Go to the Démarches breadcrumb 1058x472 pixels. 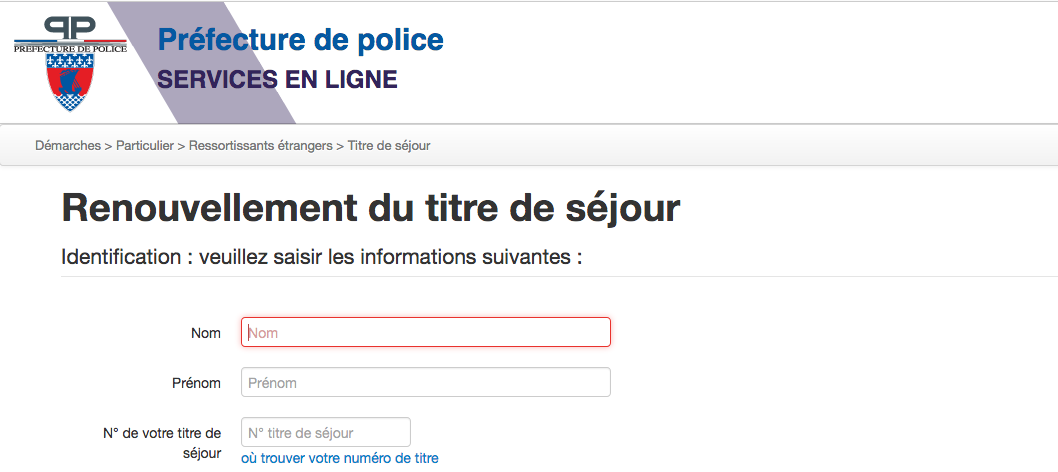(68, 146)
